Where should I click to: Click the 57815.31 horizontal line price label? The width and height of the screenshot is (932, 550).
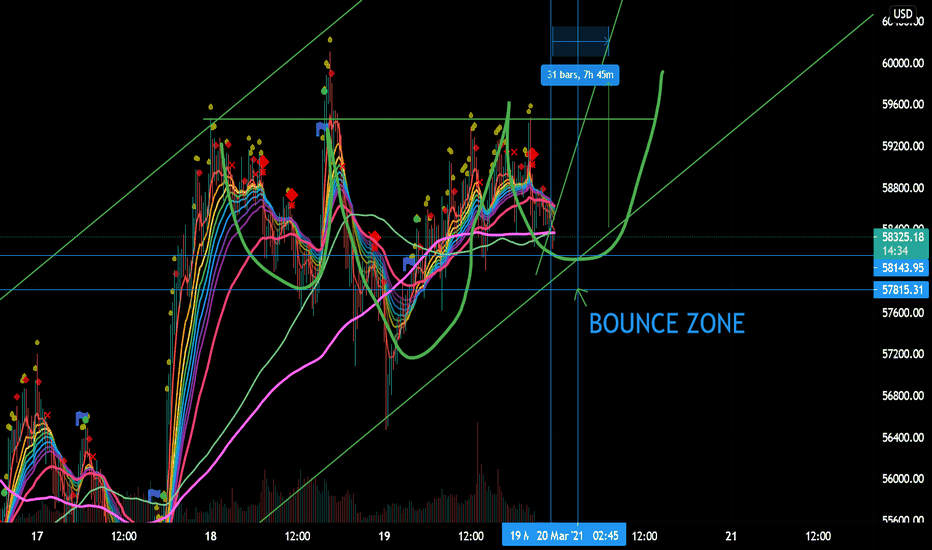pos(902,290)
